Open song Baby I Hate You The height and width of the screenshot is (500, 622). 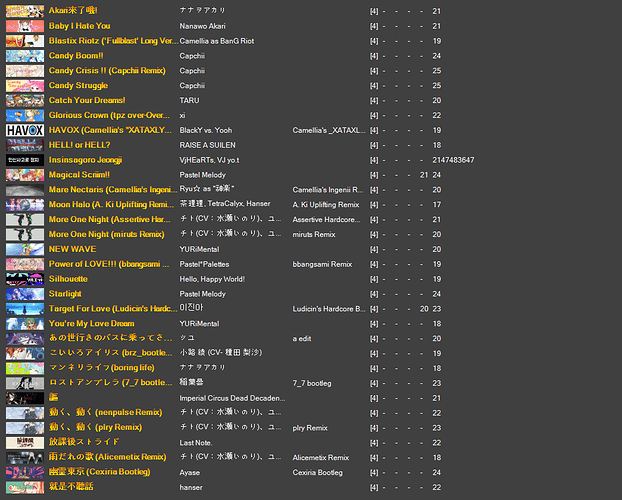79,26
